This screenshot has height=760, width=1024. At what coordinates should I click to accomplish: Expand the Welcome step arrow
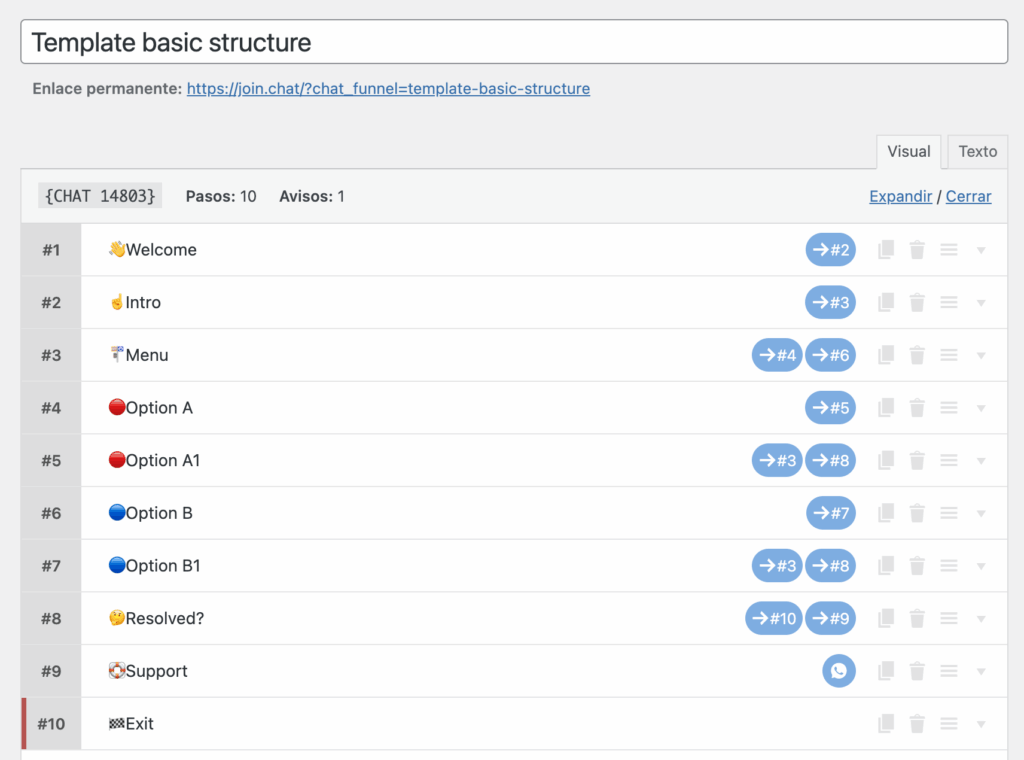click(x=981, y=250)
